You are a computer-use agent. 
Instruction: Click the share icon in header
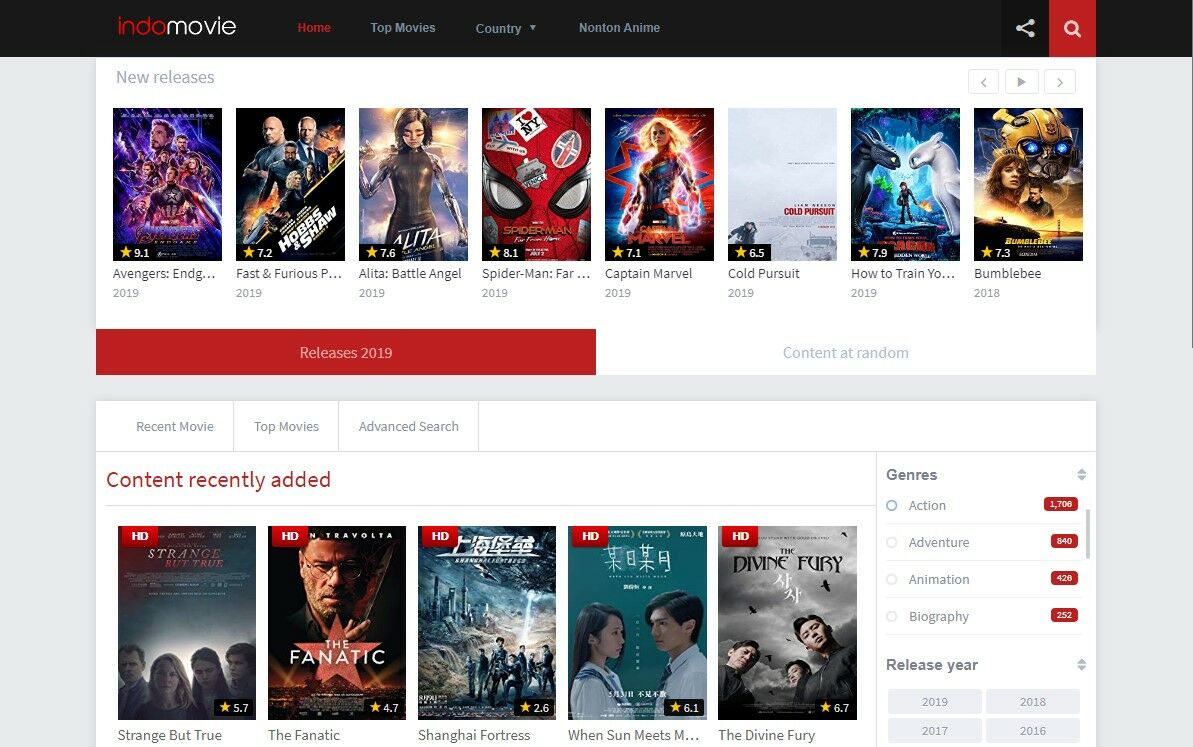(1025, 28)
